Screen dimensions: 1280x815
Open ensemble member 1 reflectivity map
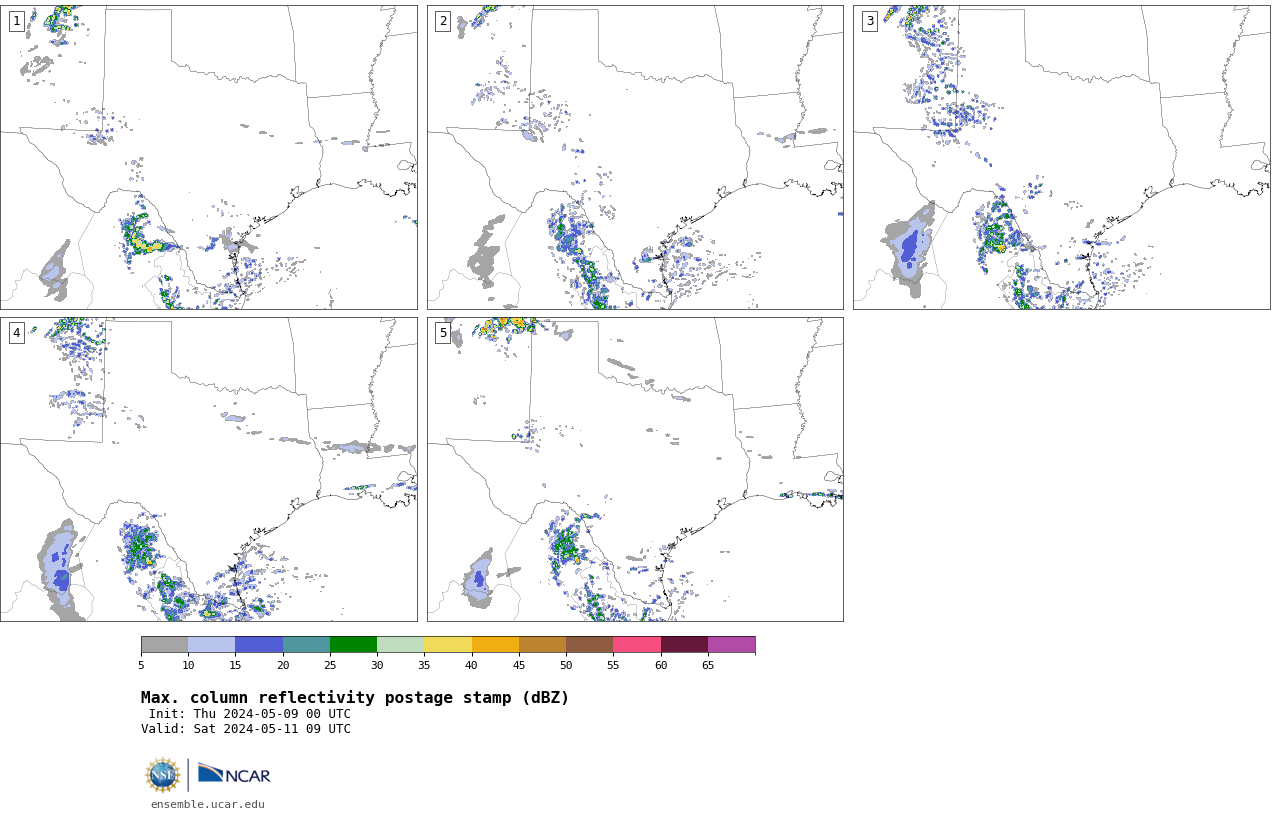(209, 157)
